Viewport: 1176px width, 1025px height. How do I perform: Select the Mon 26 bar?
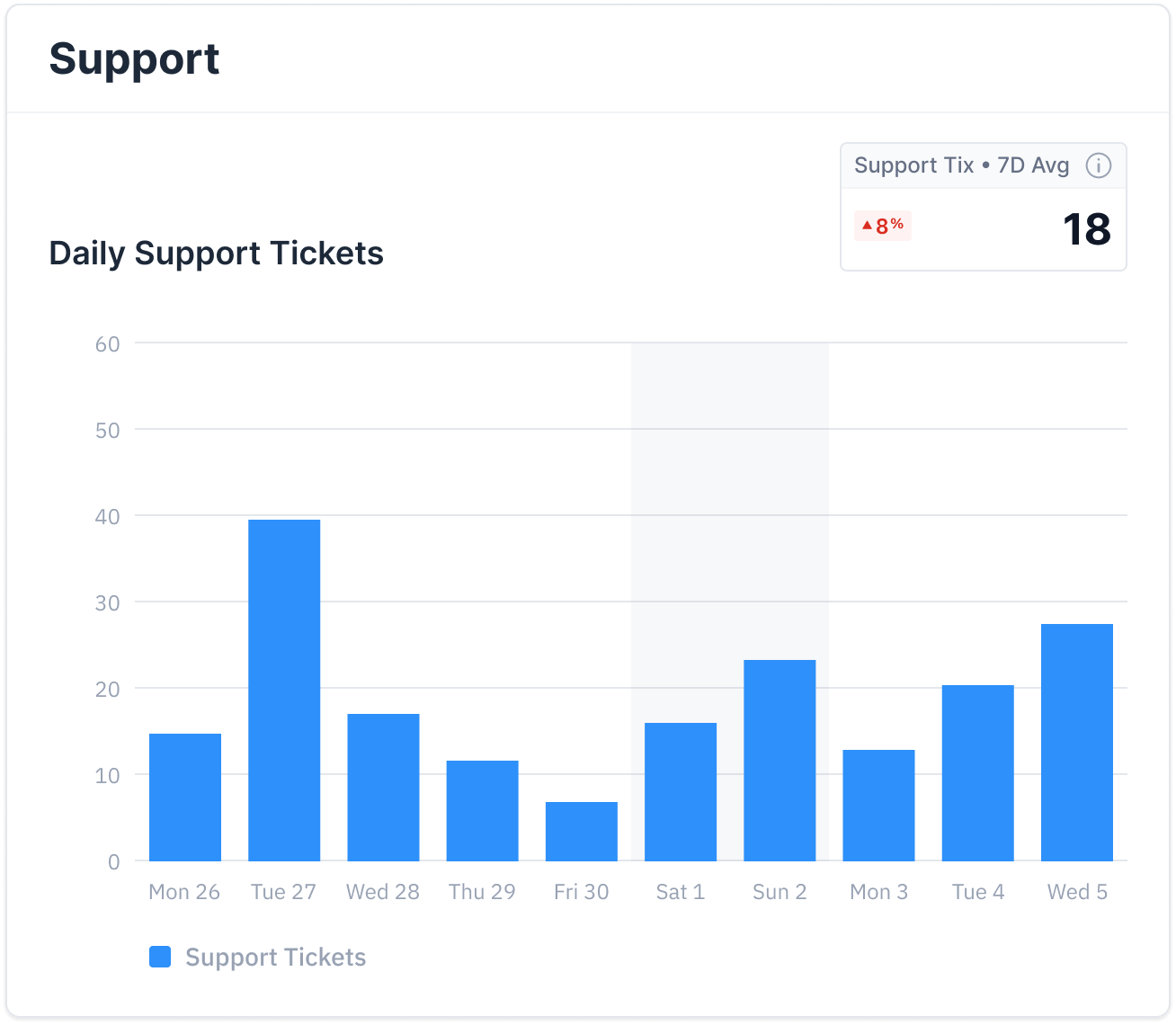pyautogui.click(x=185, y=798)
